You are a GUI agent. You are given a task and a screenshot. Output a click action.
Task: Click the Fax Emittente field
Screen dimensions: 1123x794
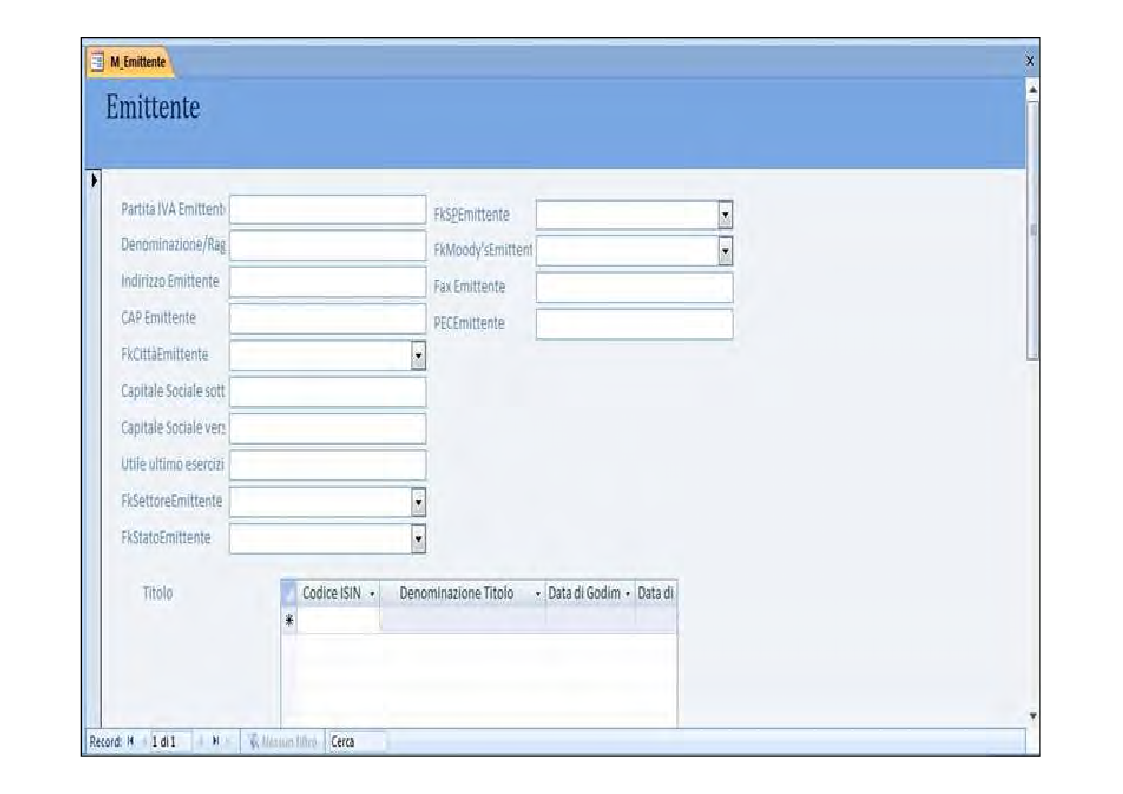(x=635, y=287)
